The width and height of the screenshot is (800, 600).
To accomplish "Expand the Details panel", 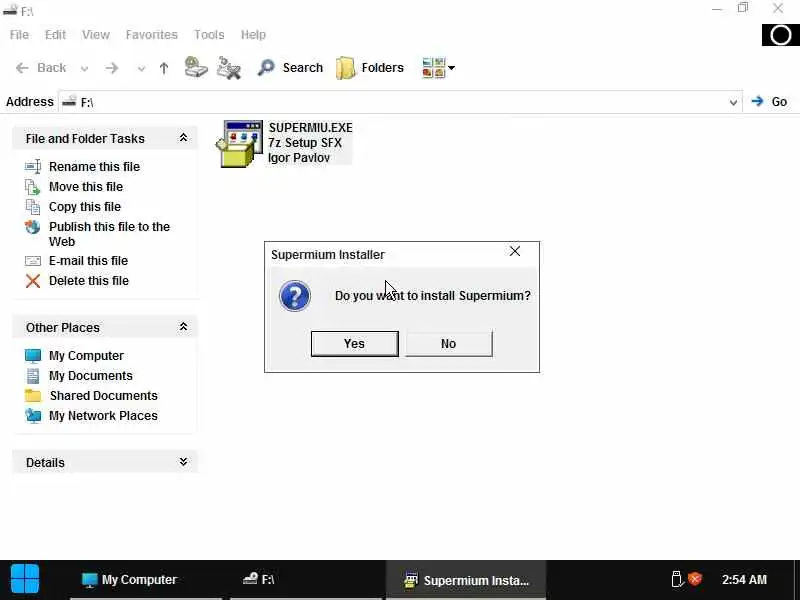I will [183, 462].
